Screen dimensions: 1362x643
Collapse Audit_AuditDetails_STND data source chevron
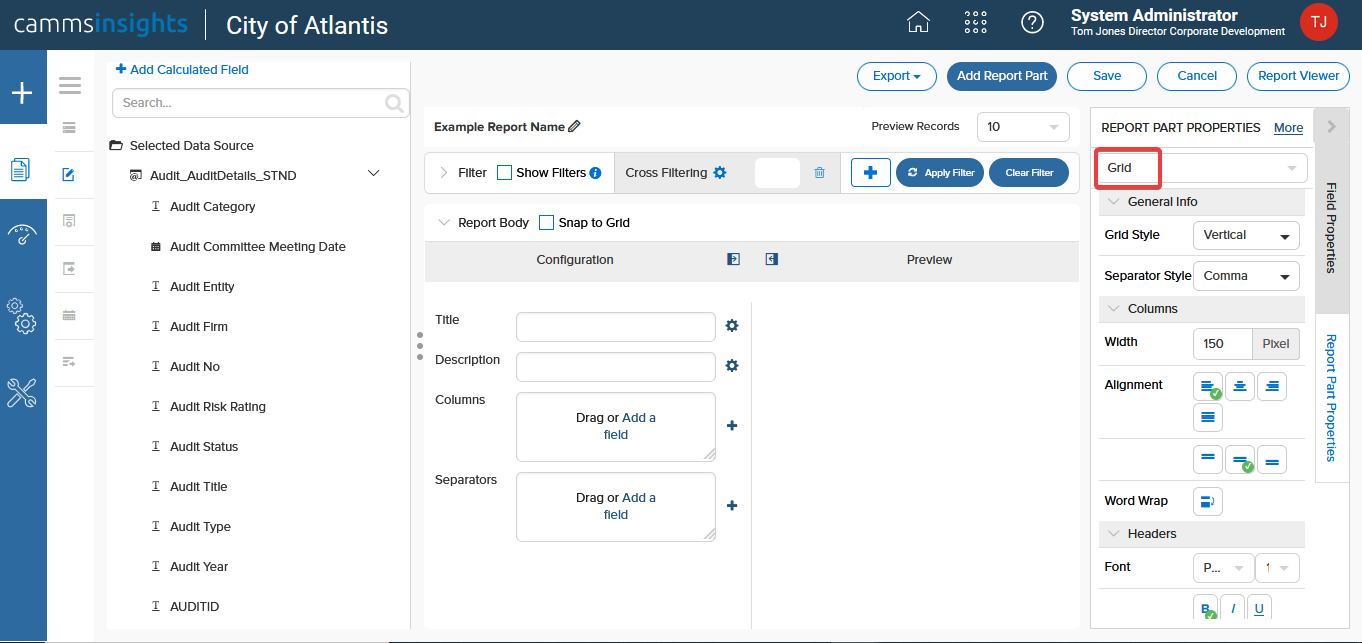point(374,174)
